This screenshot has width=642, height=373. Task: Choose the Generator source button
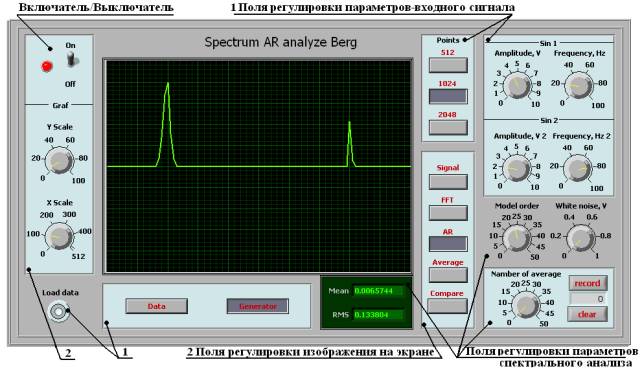(258, 306)
